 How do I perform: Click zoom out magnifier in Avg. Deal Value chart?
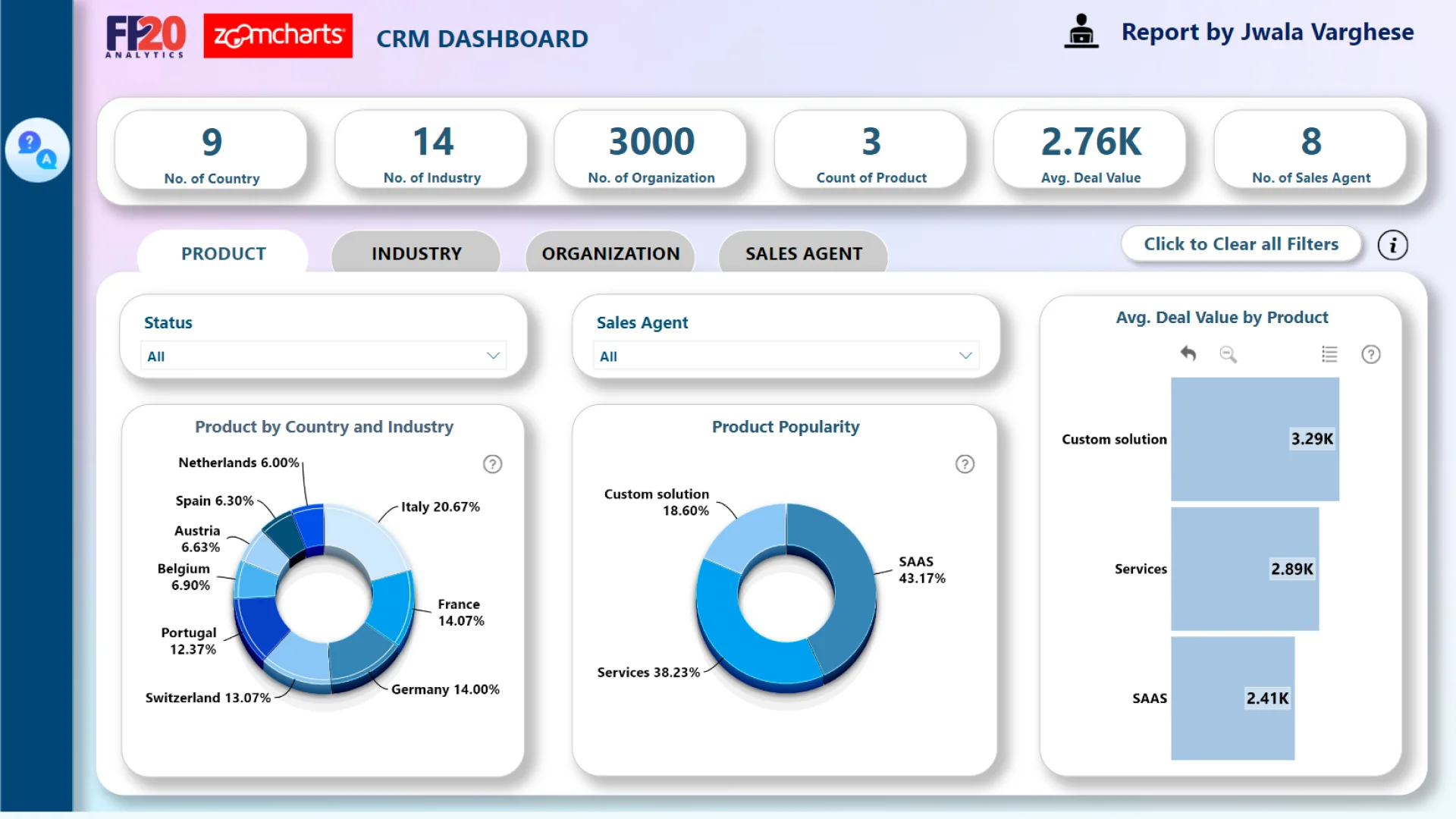click(1228, 354)
